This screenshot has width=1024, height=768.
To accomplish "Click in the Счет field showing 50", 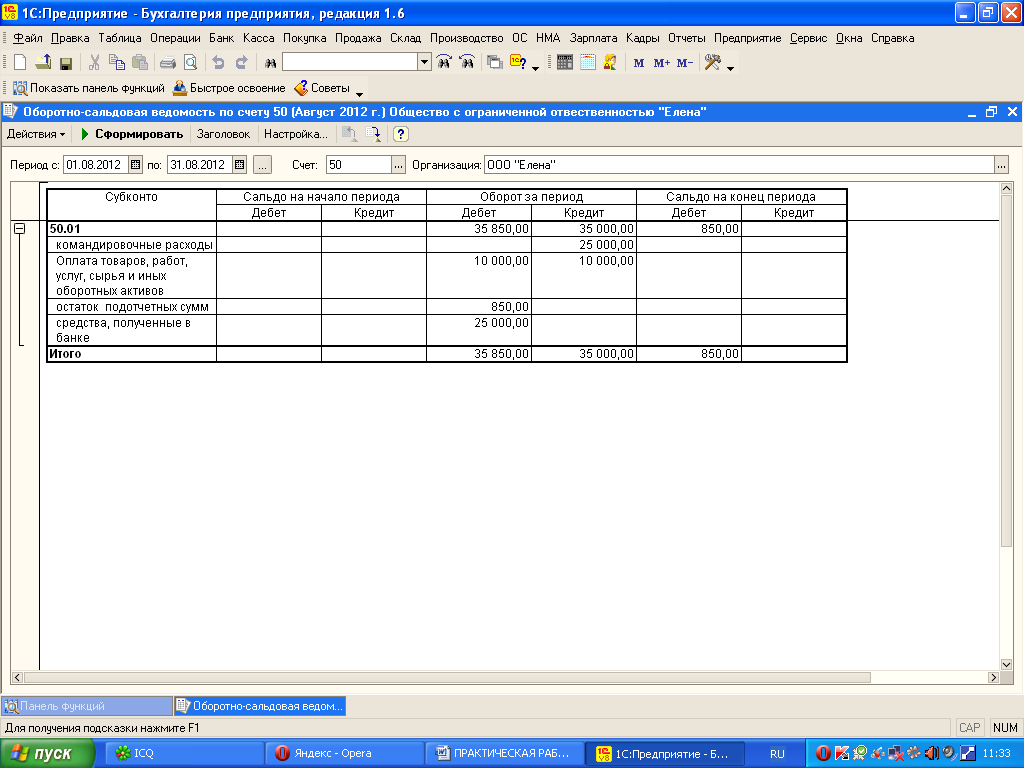I will point(359,165).
